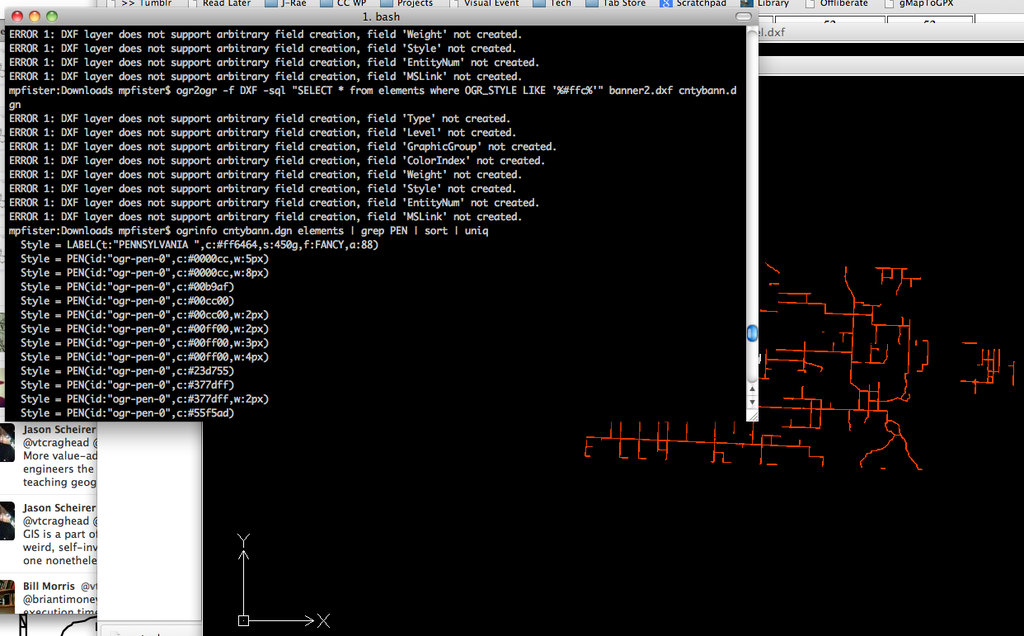Open the 'Tech' bookmarks folder

(x=552, y=3)
